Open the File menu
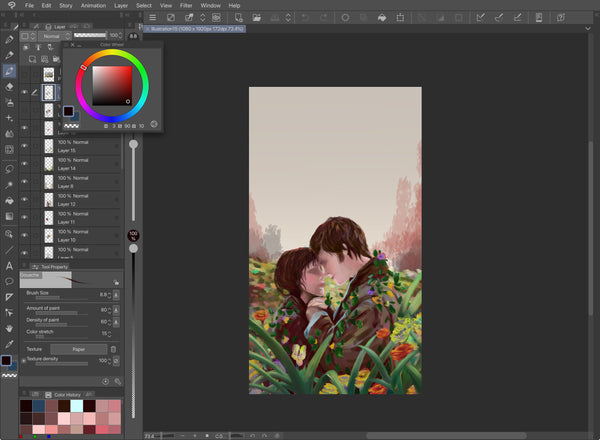The height and width of the screenshot is (440, 600). (29, 5)
